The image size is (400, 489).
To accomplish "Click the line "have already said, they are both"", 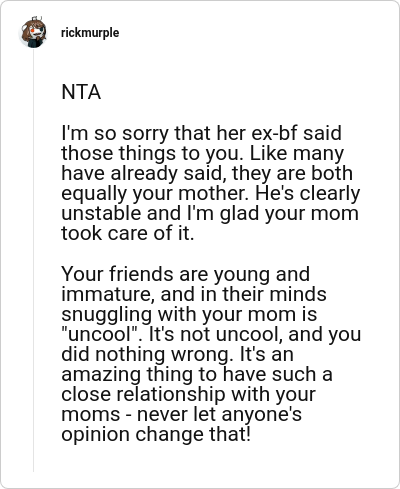I will [x=207, y=174].
